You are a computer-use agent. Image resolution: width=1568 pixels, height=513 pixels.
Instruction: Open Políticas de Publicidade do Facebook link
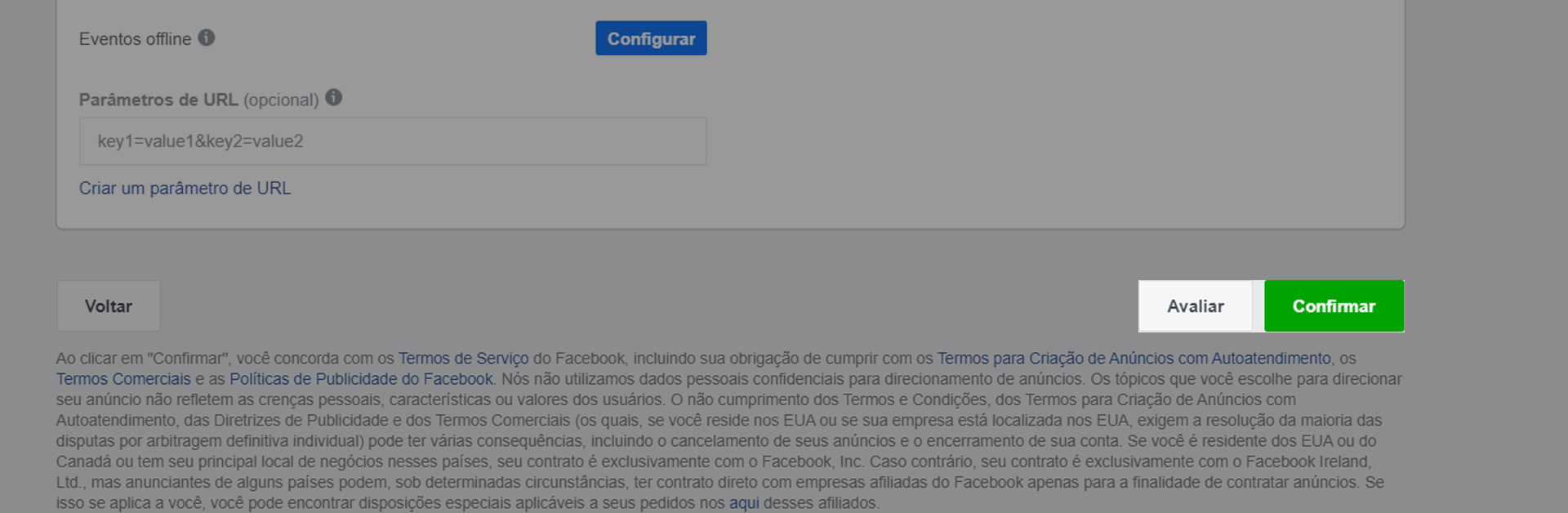pyautogui.click(x=361, y=379)
